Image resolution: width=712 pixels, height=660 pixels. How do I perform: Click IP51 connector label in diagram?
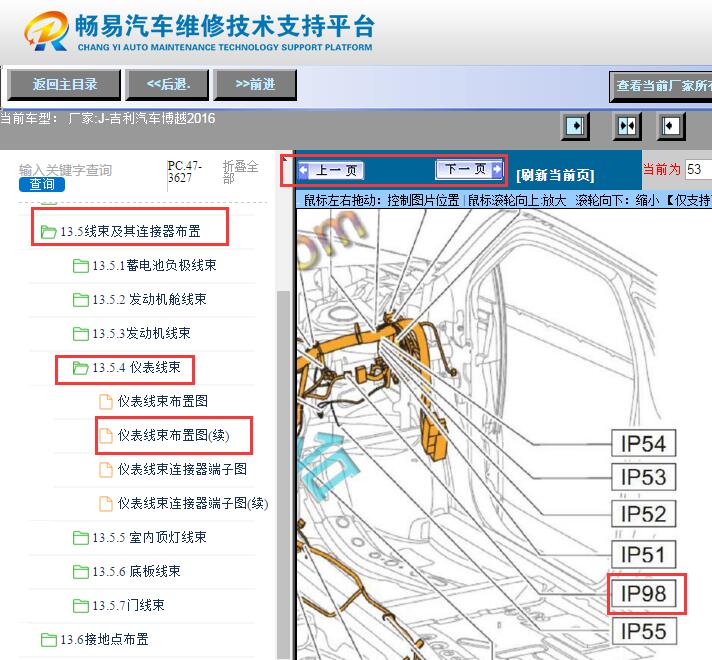[x=643, y=554]
